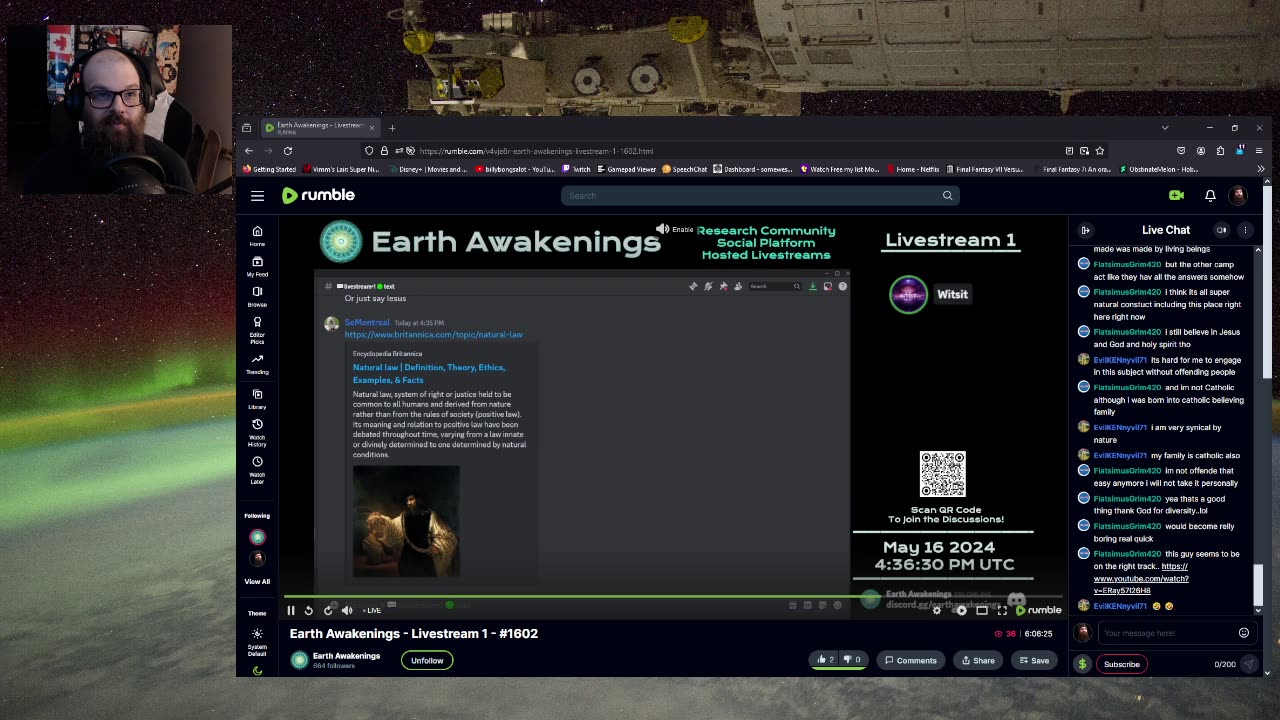Screen dimensions: 1280x720
Task: Collapse the Live Chat panel
Action: click(x=1085, y=230)
